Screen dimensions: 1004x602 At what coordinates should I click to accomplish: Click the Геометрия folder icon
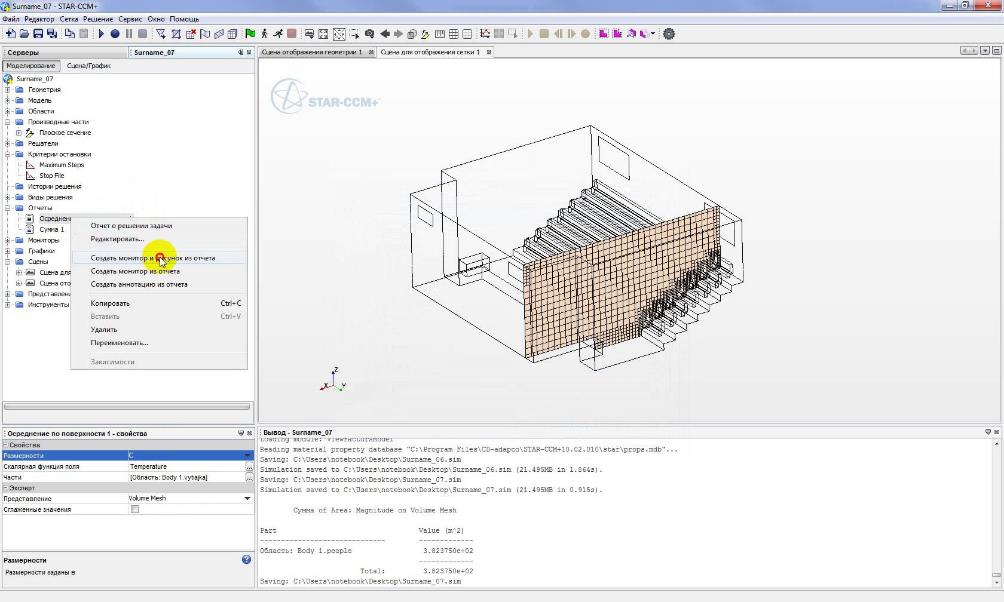(19, 90)
